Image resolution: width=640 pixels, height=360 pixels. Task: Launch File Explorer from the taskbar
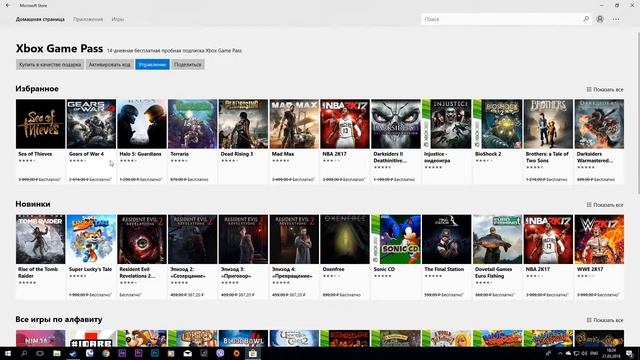pos(57,353)
